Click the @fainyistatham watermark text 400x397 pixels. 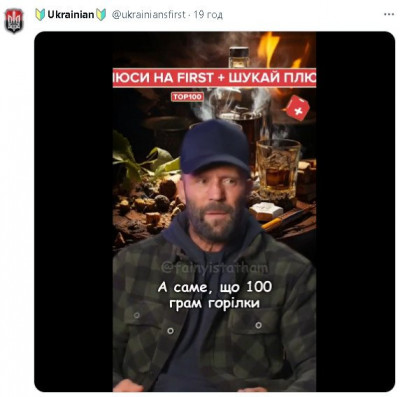[214, 268]
